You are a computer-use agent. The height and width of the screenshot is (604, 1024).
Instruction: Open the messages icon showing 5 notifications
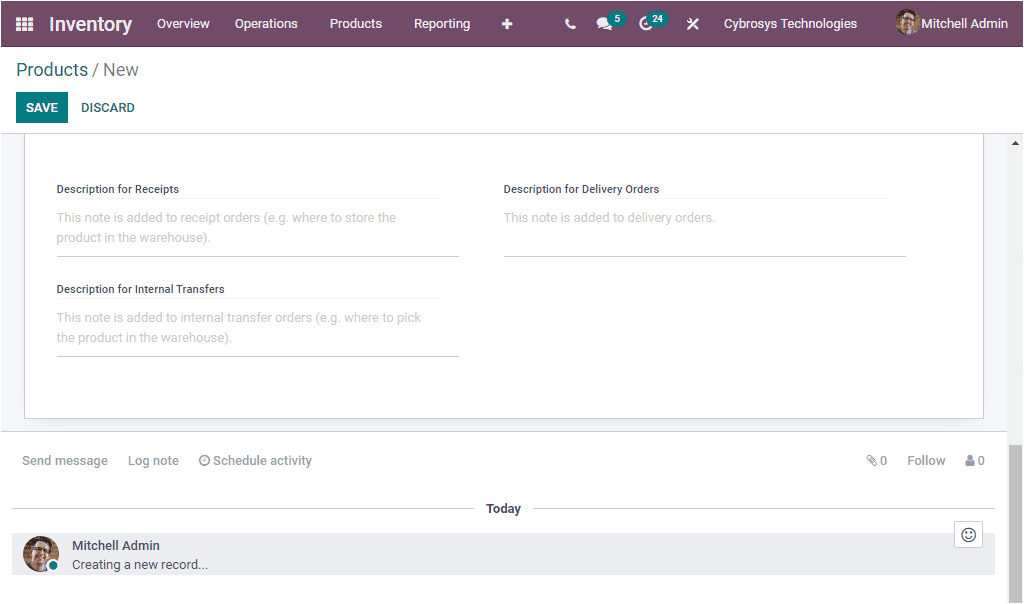click(x=605, y=23)
